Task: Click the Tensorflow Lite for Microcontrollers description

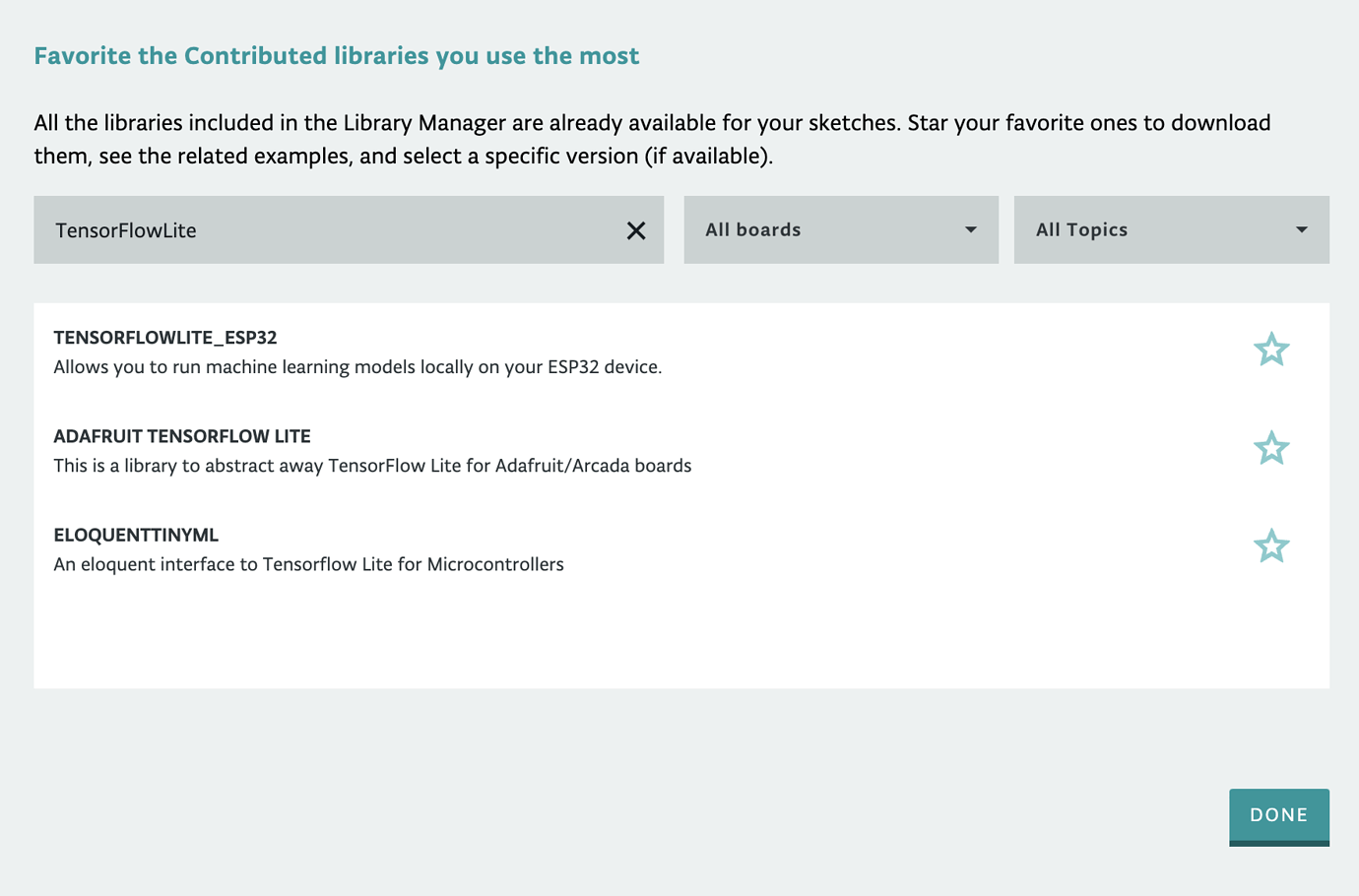Action: pyautogui.click(x=308, y=564)
